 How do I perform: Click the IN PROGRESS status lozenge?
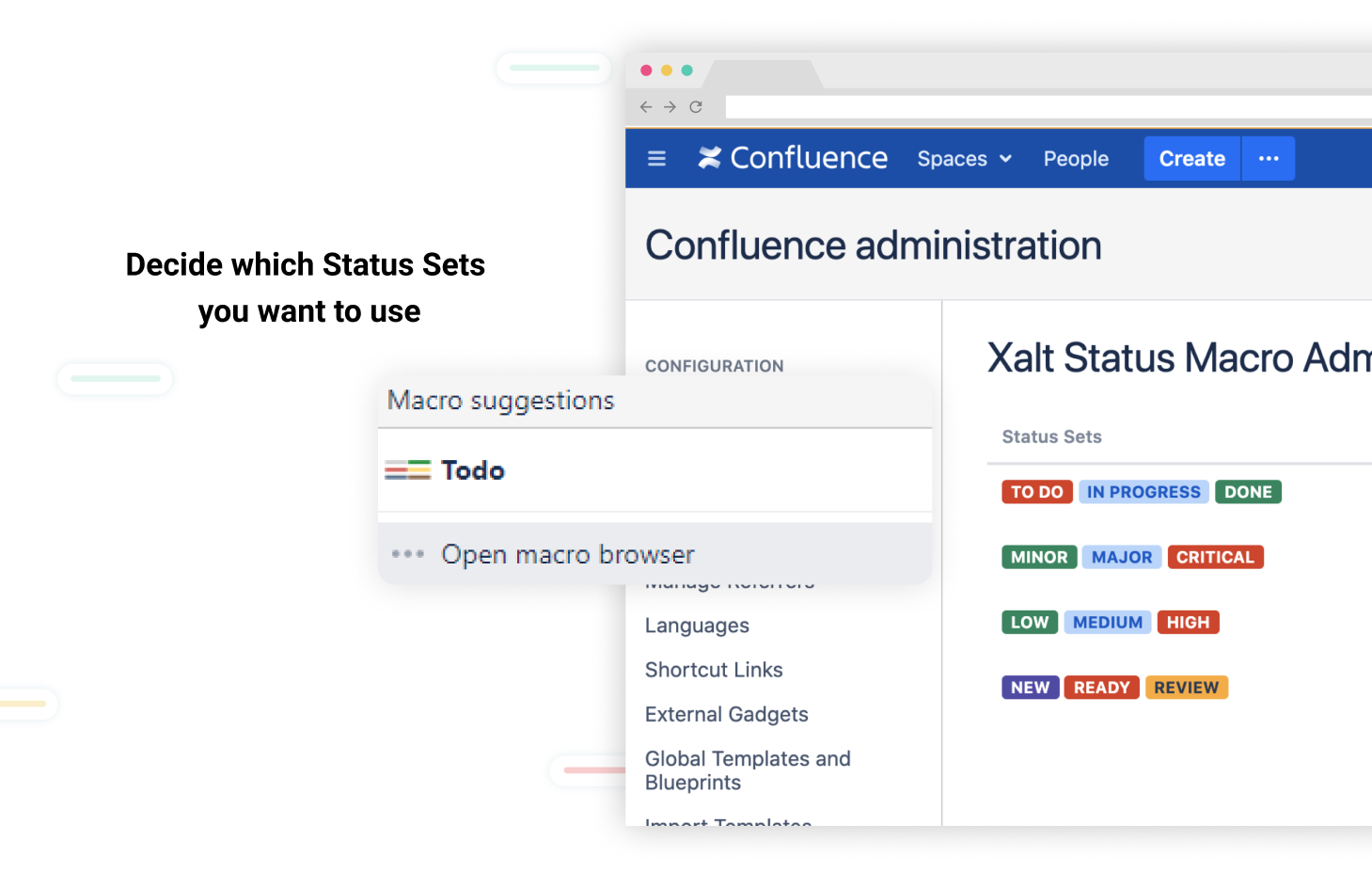[x=1143, y=491]
